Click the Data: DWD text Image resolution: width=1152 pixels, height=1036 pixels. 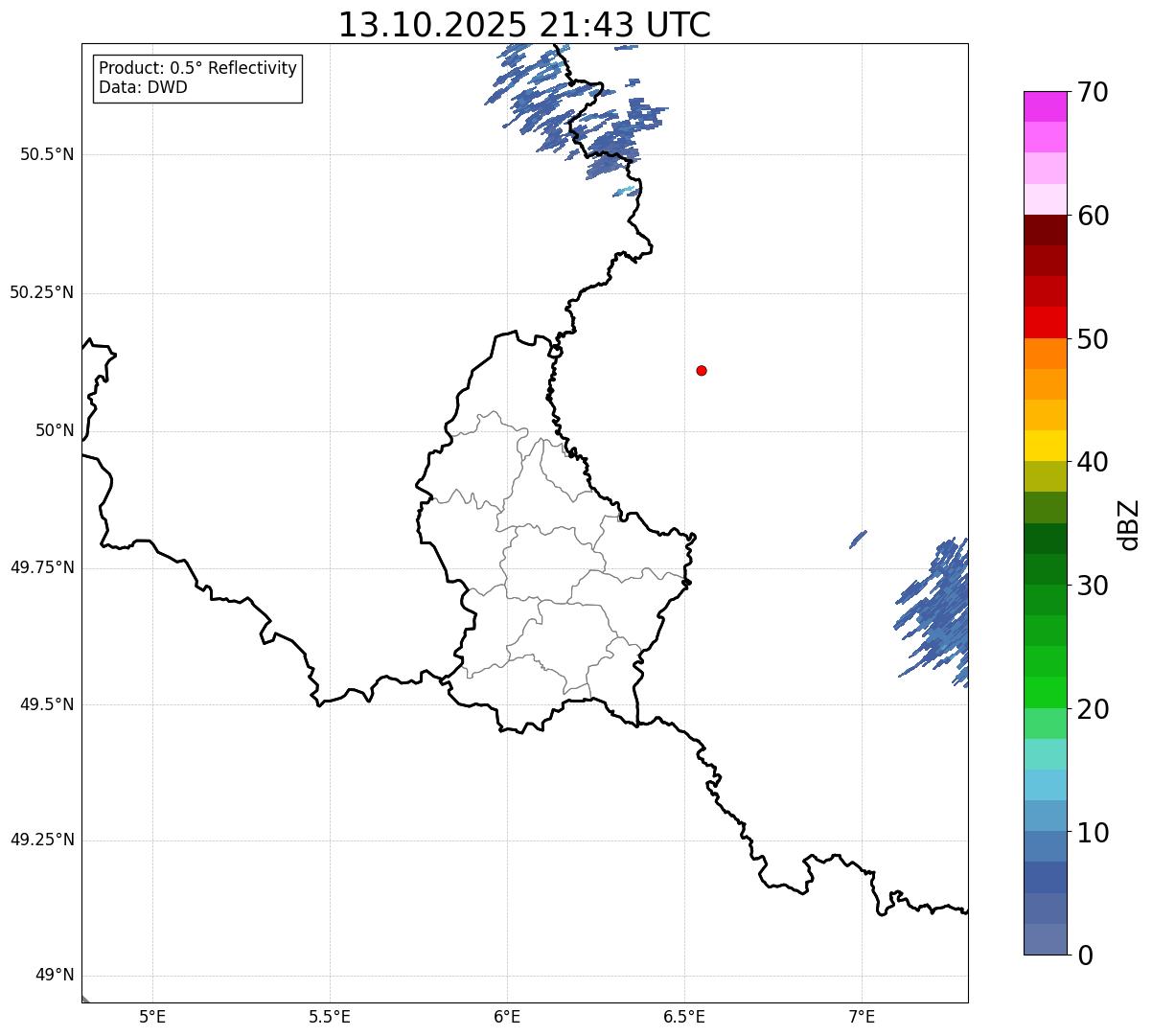point(143,87)
